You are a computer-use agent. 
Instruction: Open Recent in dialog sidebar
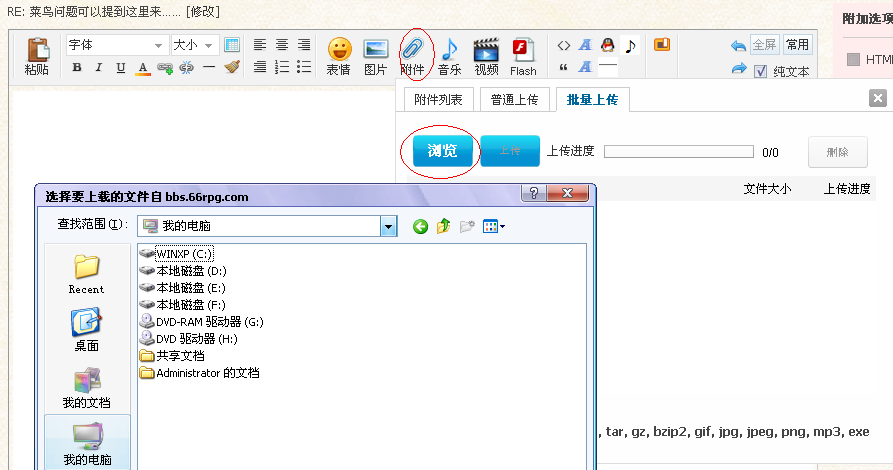87,274
